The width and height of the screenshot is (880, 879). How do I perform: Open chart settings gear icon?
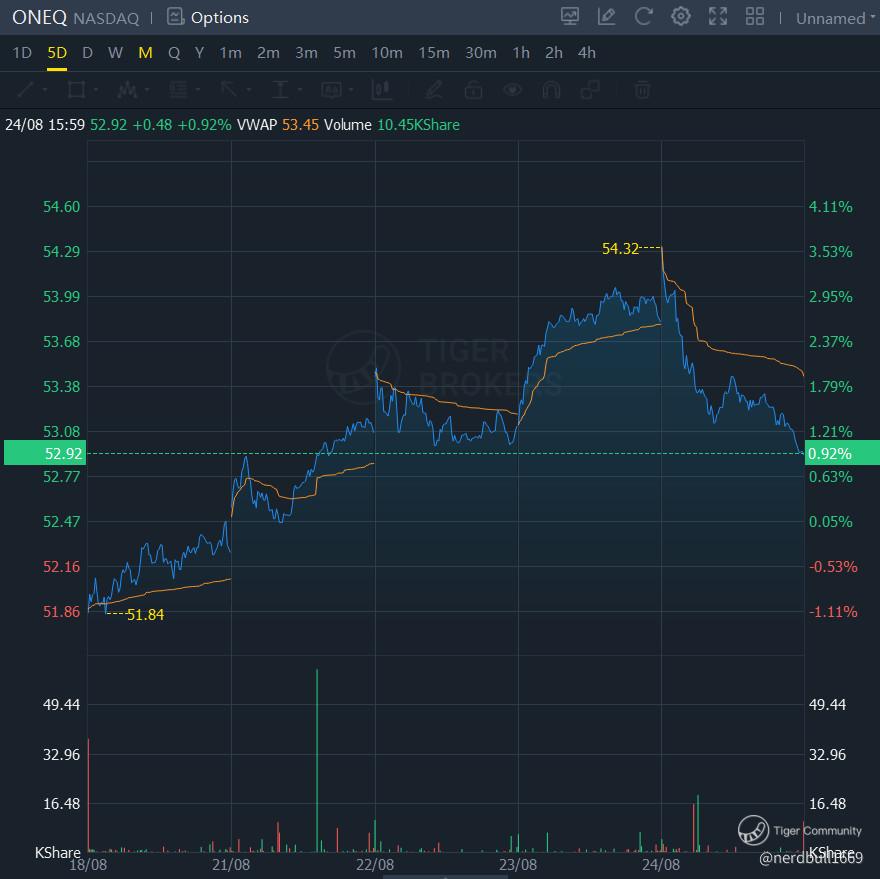coord(681,16)
